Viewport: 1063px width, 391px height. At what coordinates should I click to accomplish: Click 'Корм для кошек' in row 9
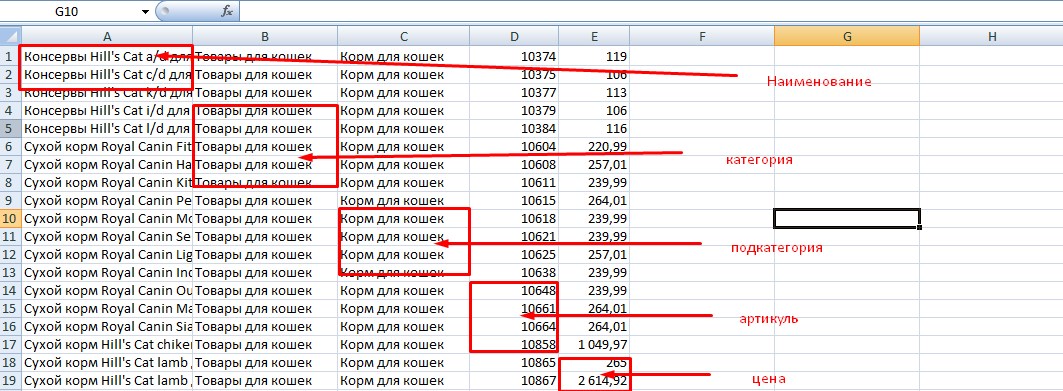point(404,200)
